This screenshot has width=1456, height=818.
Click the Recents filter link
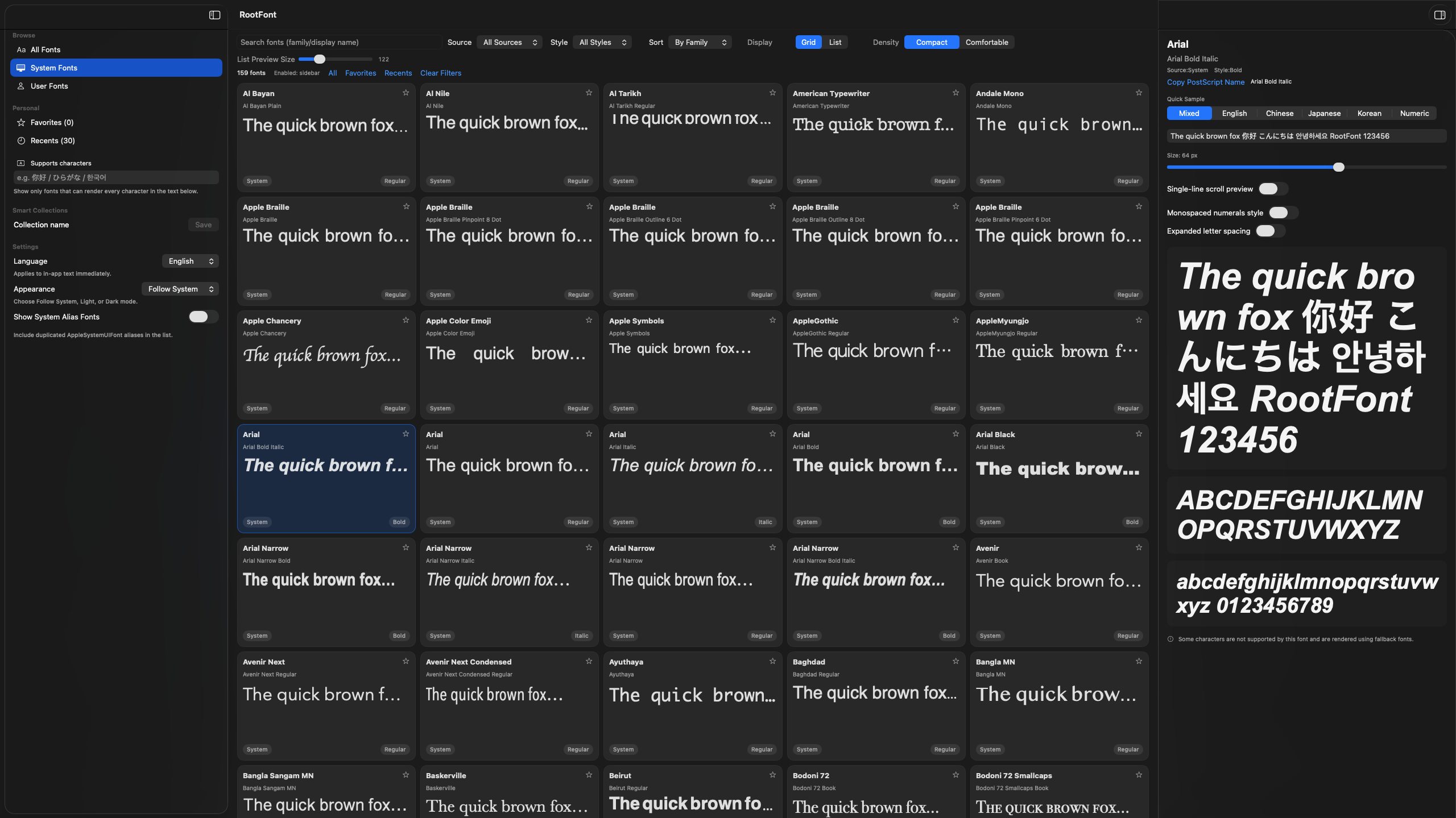point(398,73)
